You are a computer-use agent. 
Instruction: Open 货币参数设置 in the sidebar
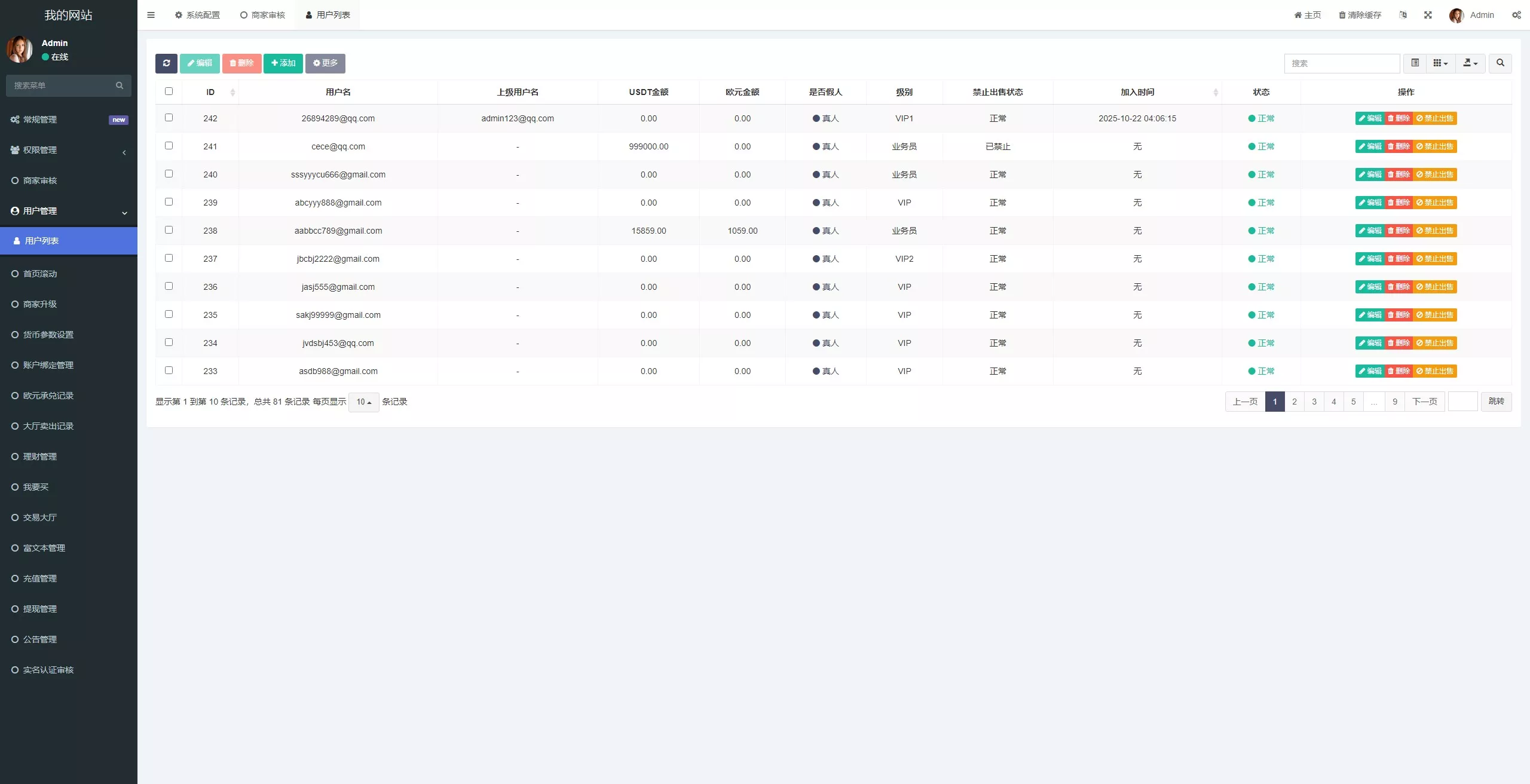(x=48, y=335)
